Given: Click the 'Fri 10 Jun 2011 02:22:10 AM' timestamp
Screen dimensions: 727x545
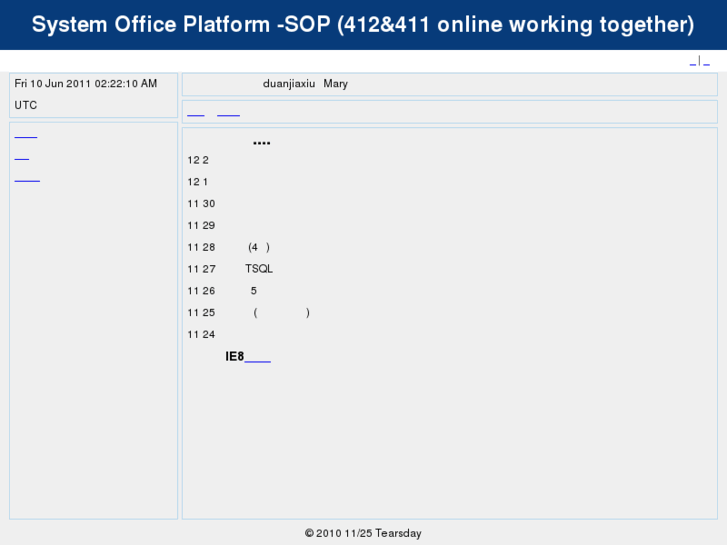Looking at the screenshot, I should 86,83.
